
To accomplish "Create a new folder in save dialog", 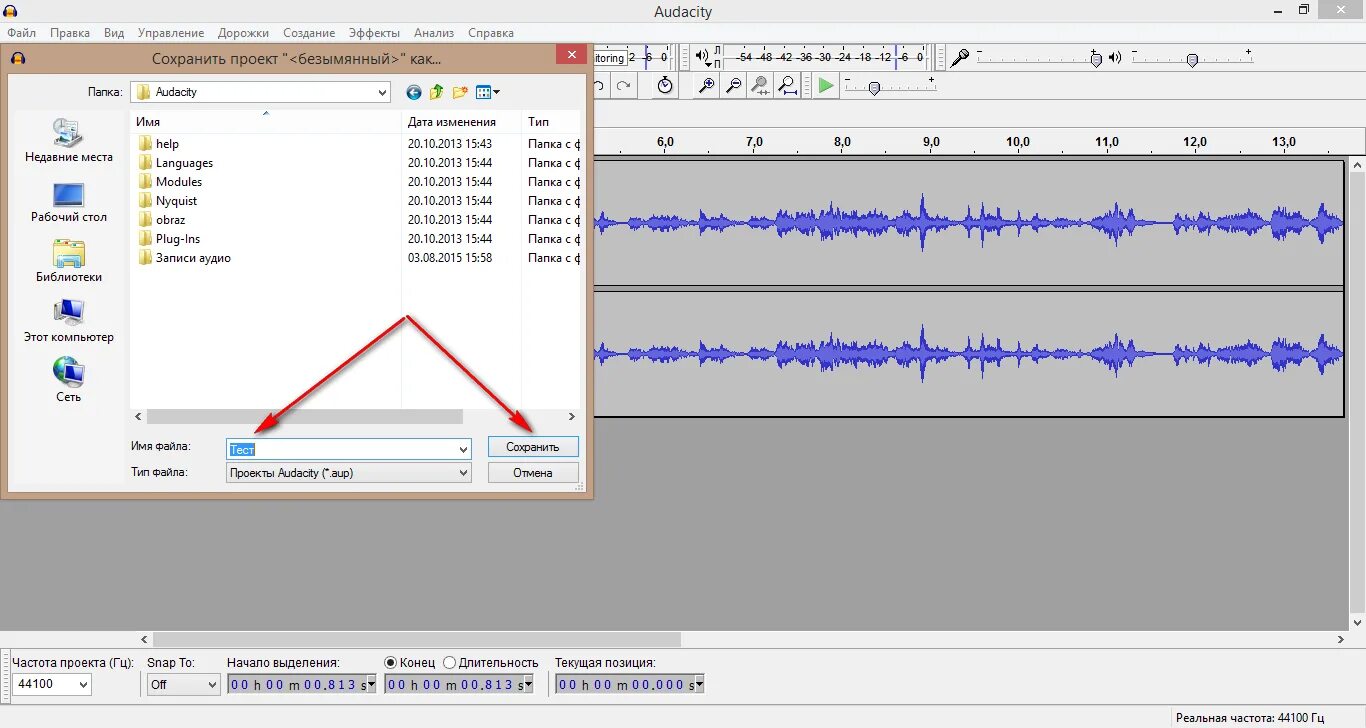I will click(x=460, y=92).
